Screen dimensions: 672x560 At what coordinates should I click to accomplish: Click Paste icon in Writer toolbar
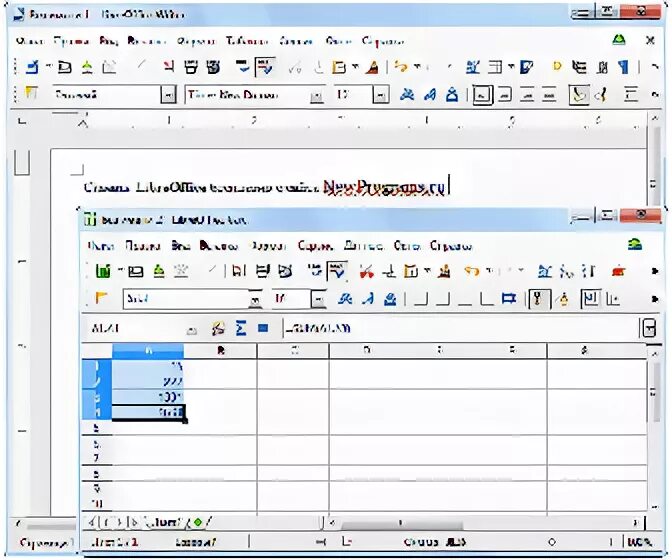coord(339,67)
